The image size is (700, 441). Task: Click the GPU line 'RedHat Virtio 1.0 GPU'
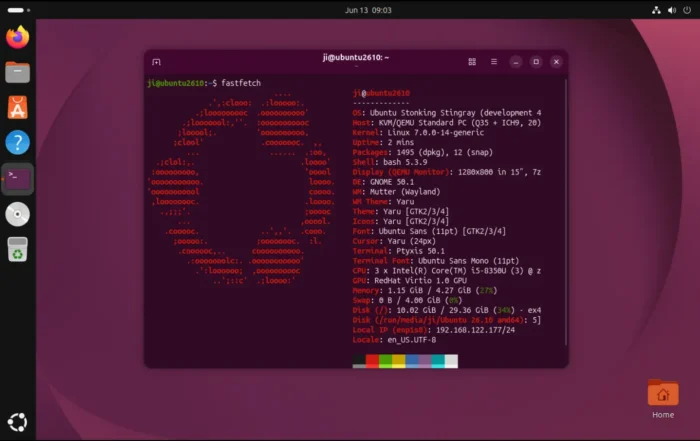pyautogui.click(x=410, y=280)
